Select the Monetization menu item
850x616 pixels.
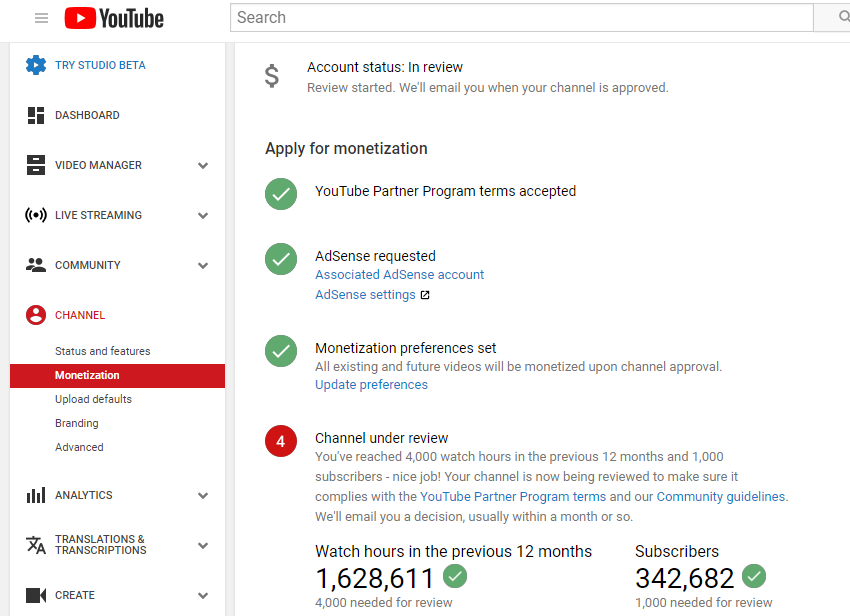click(x=117, y=375)
